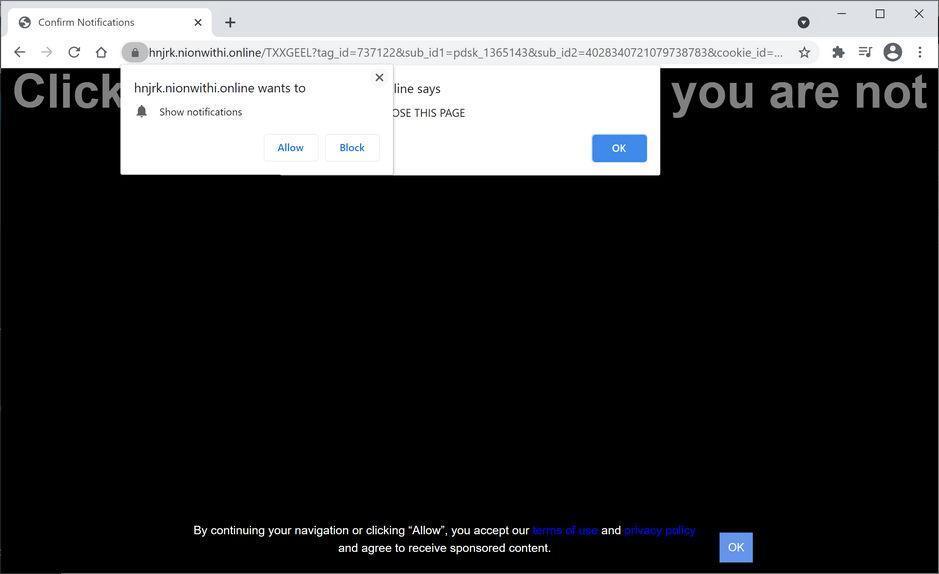This screenshot has height=574, width=939.
Task: Reload the current page
Action: [x=74, y=52]
